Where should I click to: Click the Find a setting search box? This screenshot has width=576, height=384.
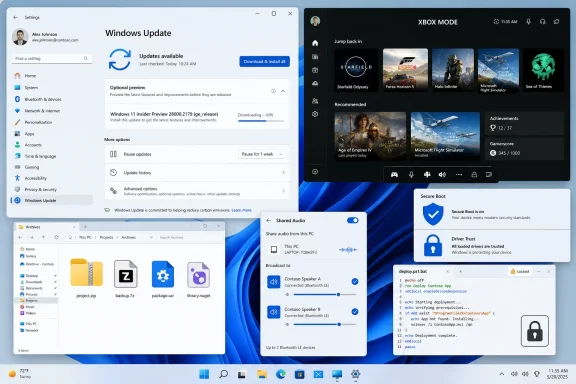click(51, 58)
